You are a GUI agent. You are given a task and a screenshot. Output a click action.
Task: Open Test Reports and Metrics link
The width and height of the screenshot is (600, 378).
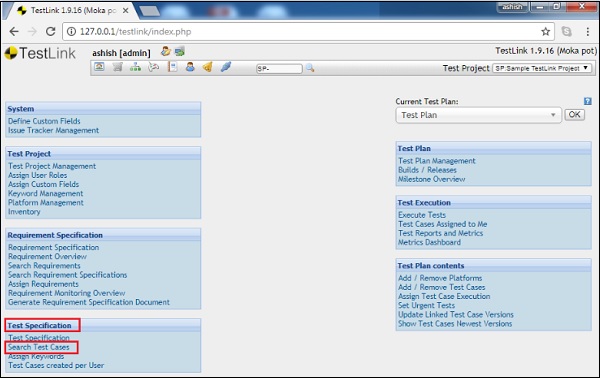tap(440, 233)
